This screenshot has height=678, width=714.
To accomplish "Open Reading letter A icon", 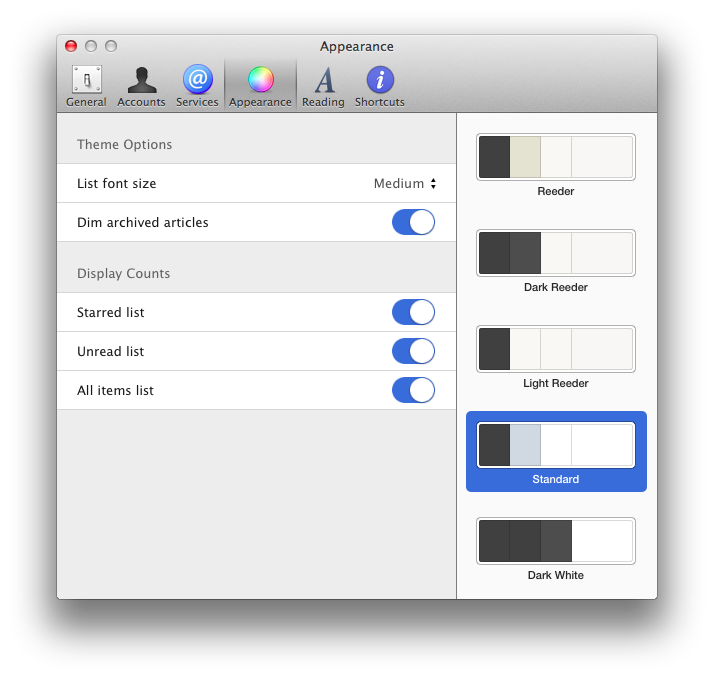I will click(x=324, y=80).
